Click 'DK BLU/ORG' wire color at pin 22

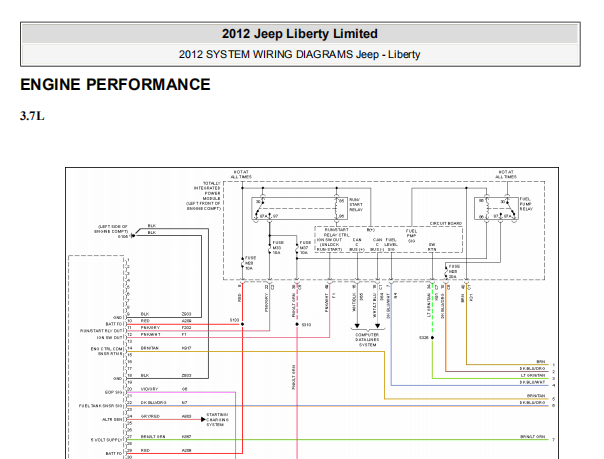click(153, 402)
